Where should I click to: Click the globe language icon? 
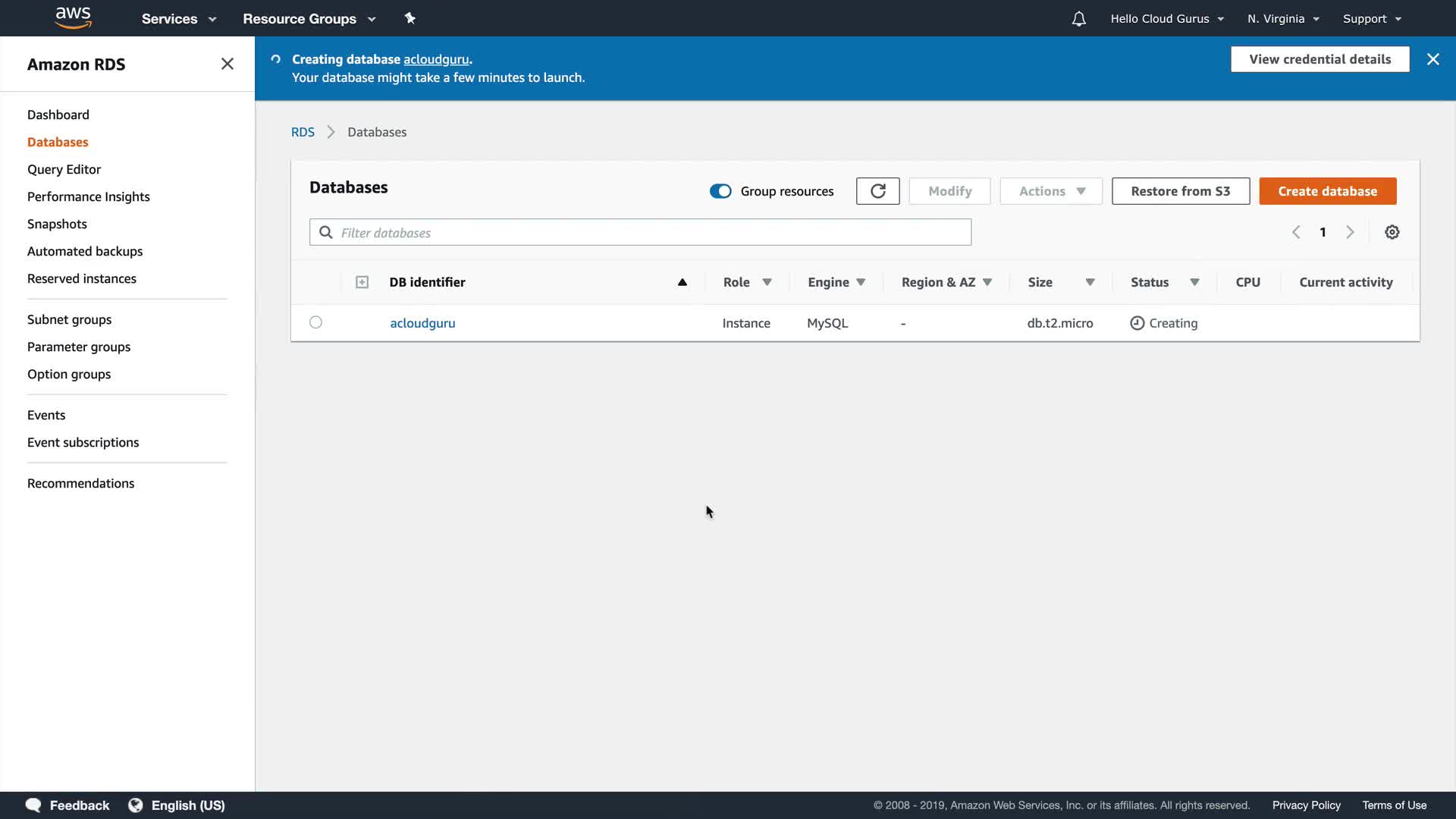point(136,805)
